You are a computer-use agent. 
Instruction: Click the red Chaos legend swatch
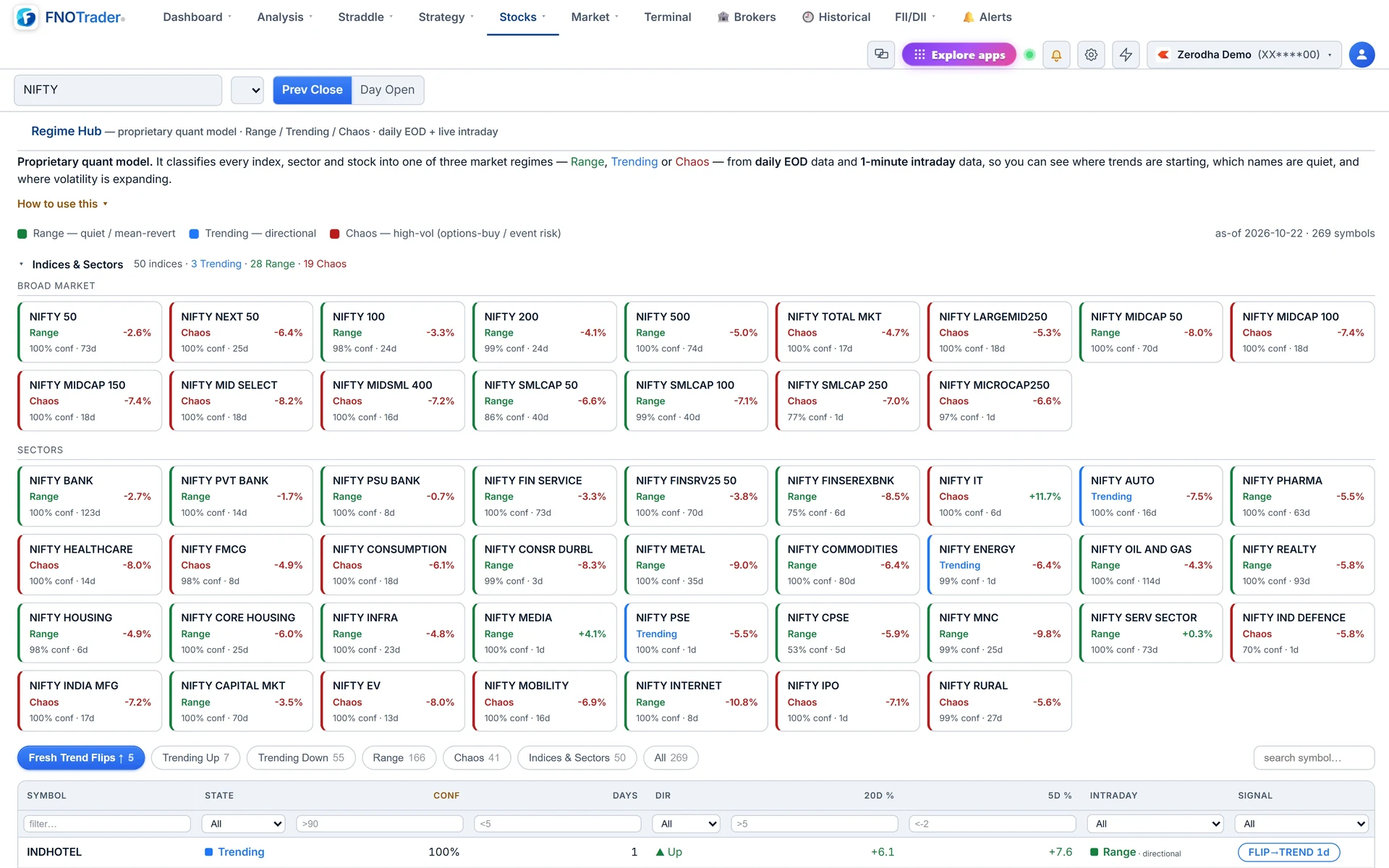335,234
